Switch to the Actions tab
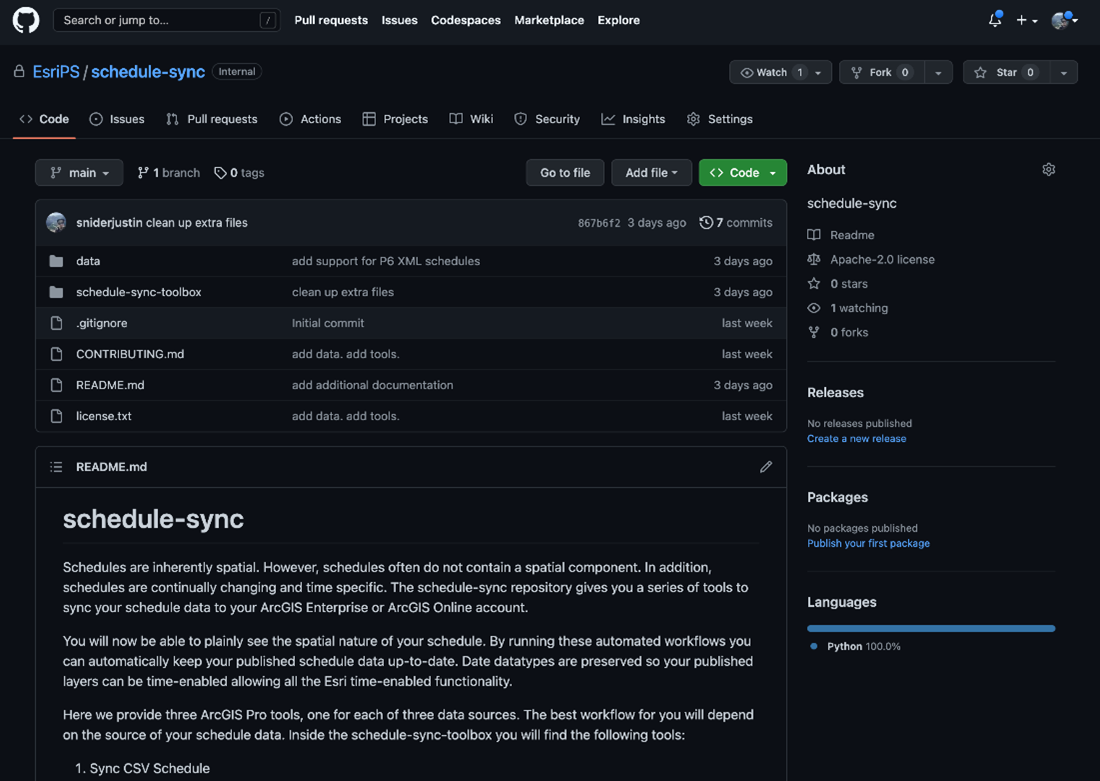This screenshot has height=781, width=1100. coord(310,118)
